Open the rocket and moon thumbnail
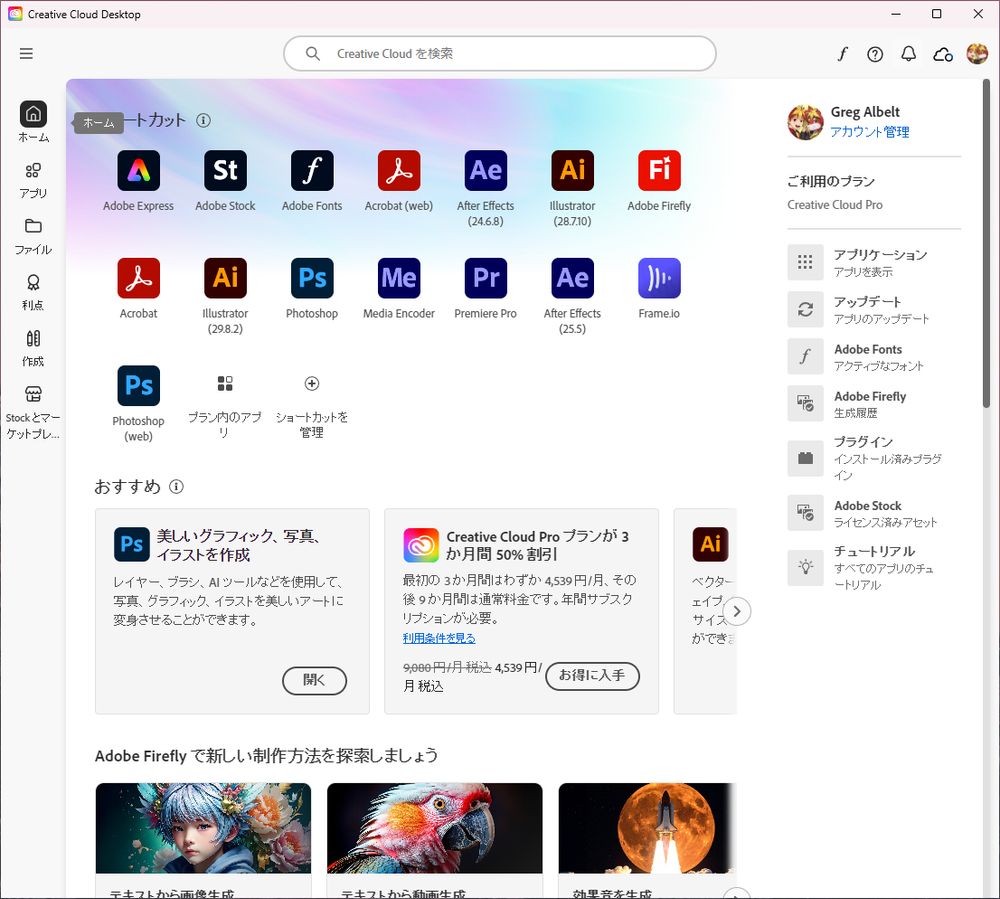This screenshot has height=899, width=1000. click(x=647, y=828)
